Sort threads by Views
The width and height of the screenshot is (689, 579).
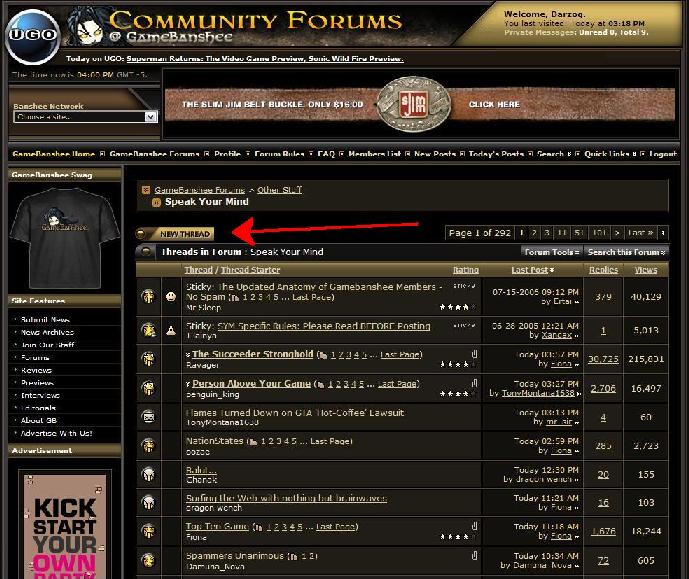pos(646,270)
